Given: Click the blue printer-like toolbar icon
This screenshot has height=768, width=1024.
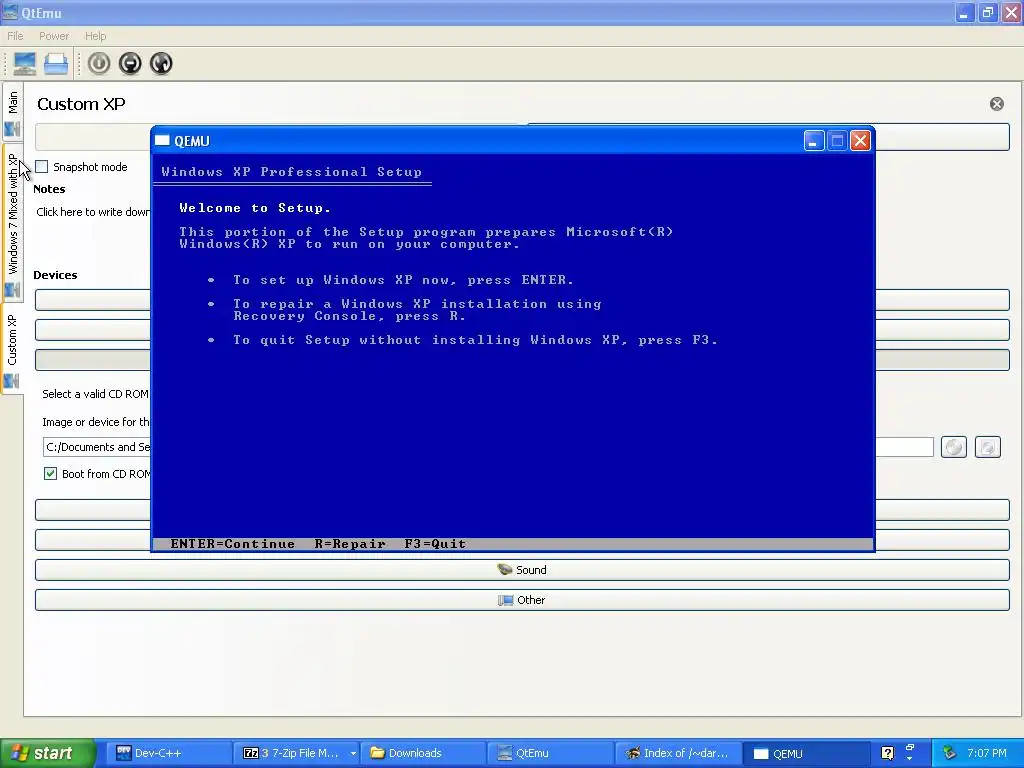Looking at the screenshot, I should click(x=56, y=63).
